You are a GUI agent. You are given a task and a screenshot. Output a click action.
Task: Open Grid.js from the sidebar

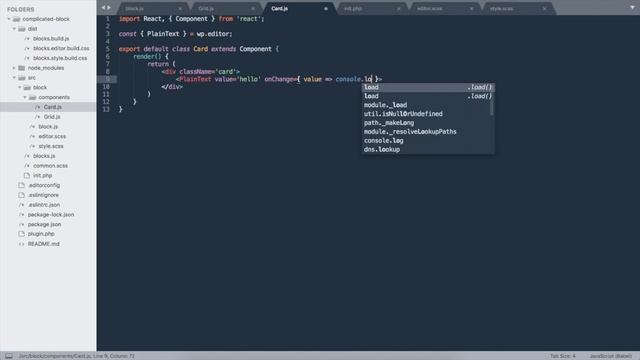[52, 117]
